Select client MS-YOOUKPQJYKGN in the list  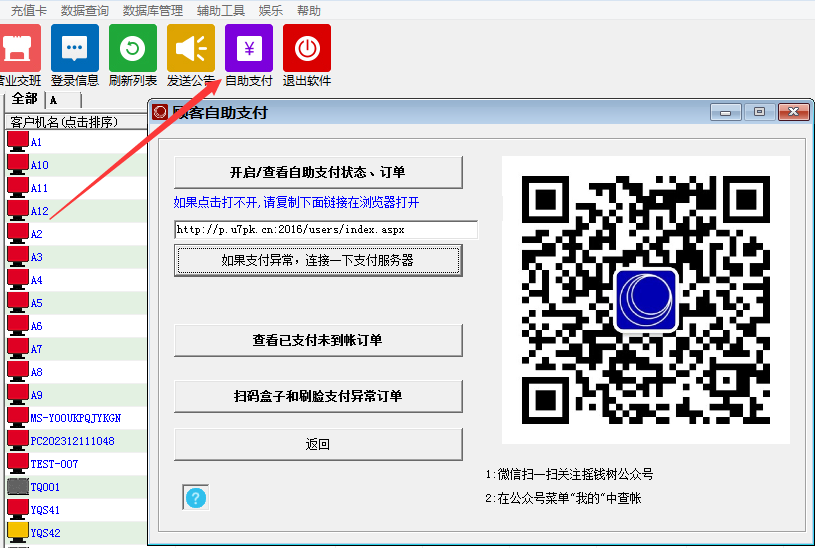(x=75, y=418)
